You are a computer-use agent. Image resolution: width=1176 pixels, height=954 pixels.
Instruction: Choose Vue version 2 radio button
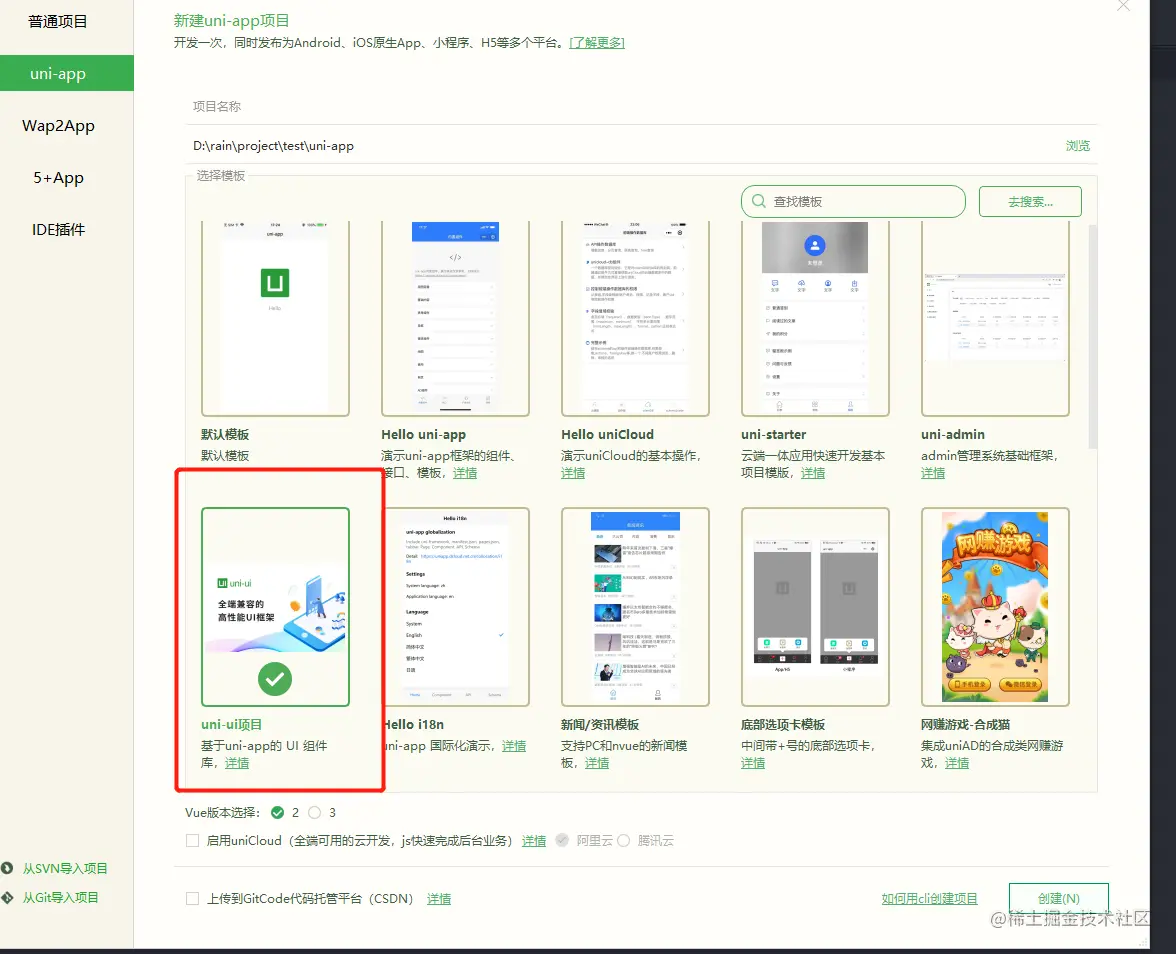[278, 812]
